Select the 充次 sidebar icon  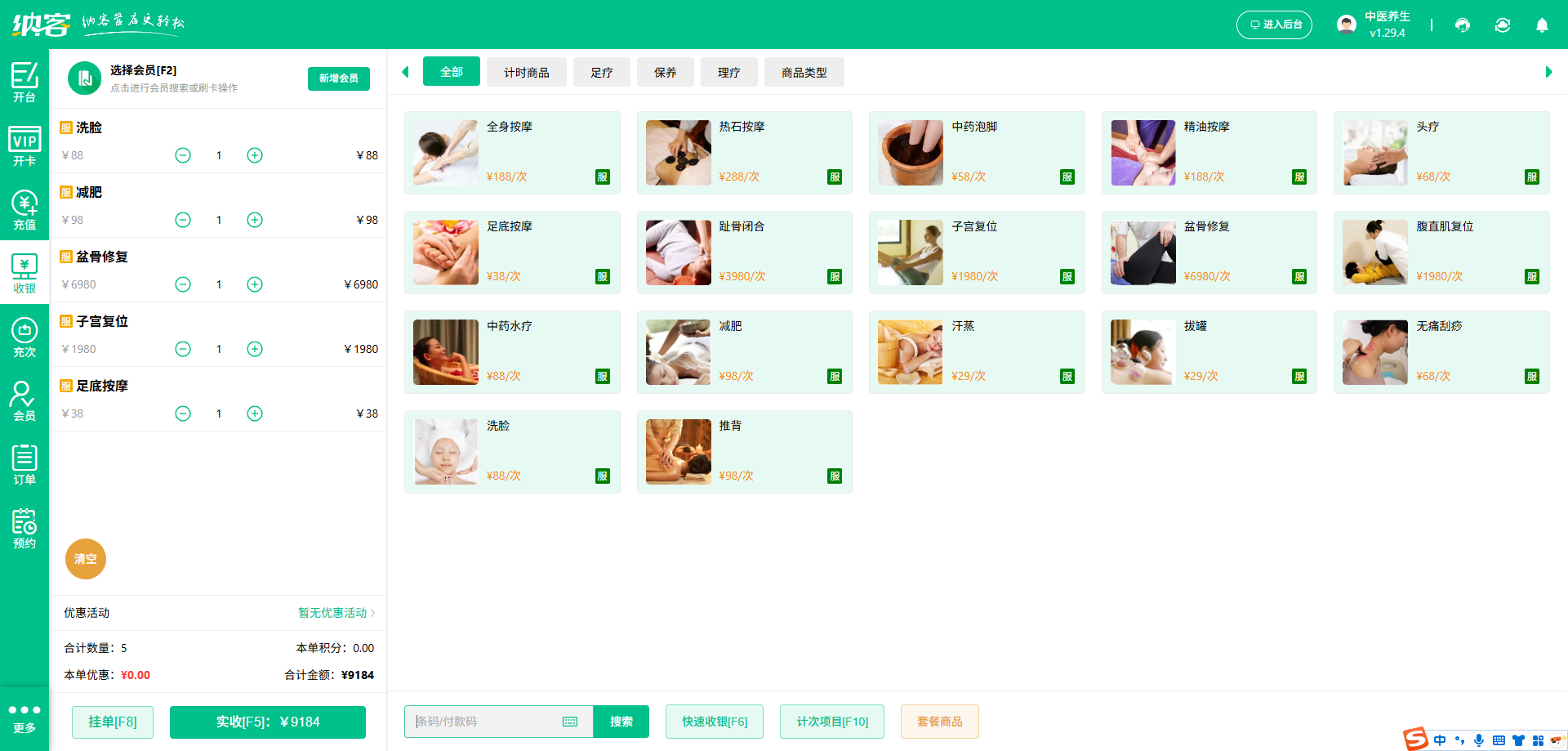(x=24, y=337)
